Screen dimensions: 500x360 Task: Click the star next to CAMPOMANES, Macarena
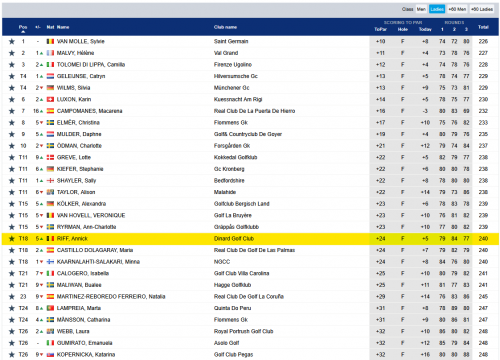coord(12,111)
